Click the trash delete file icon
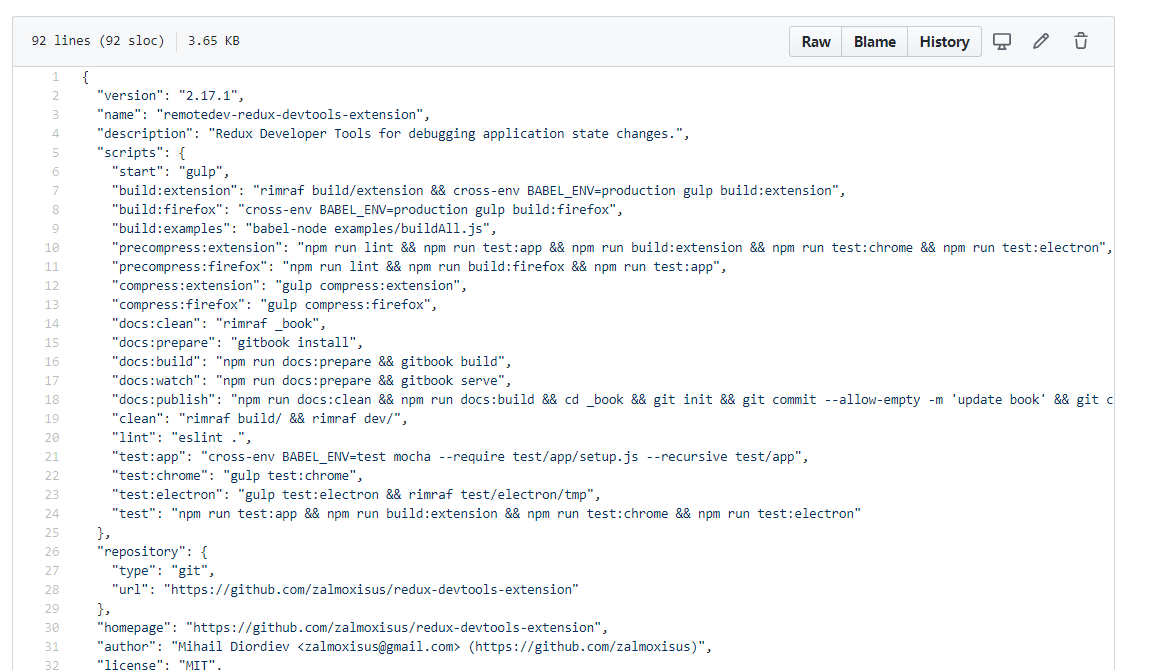 click(1081, 41)
